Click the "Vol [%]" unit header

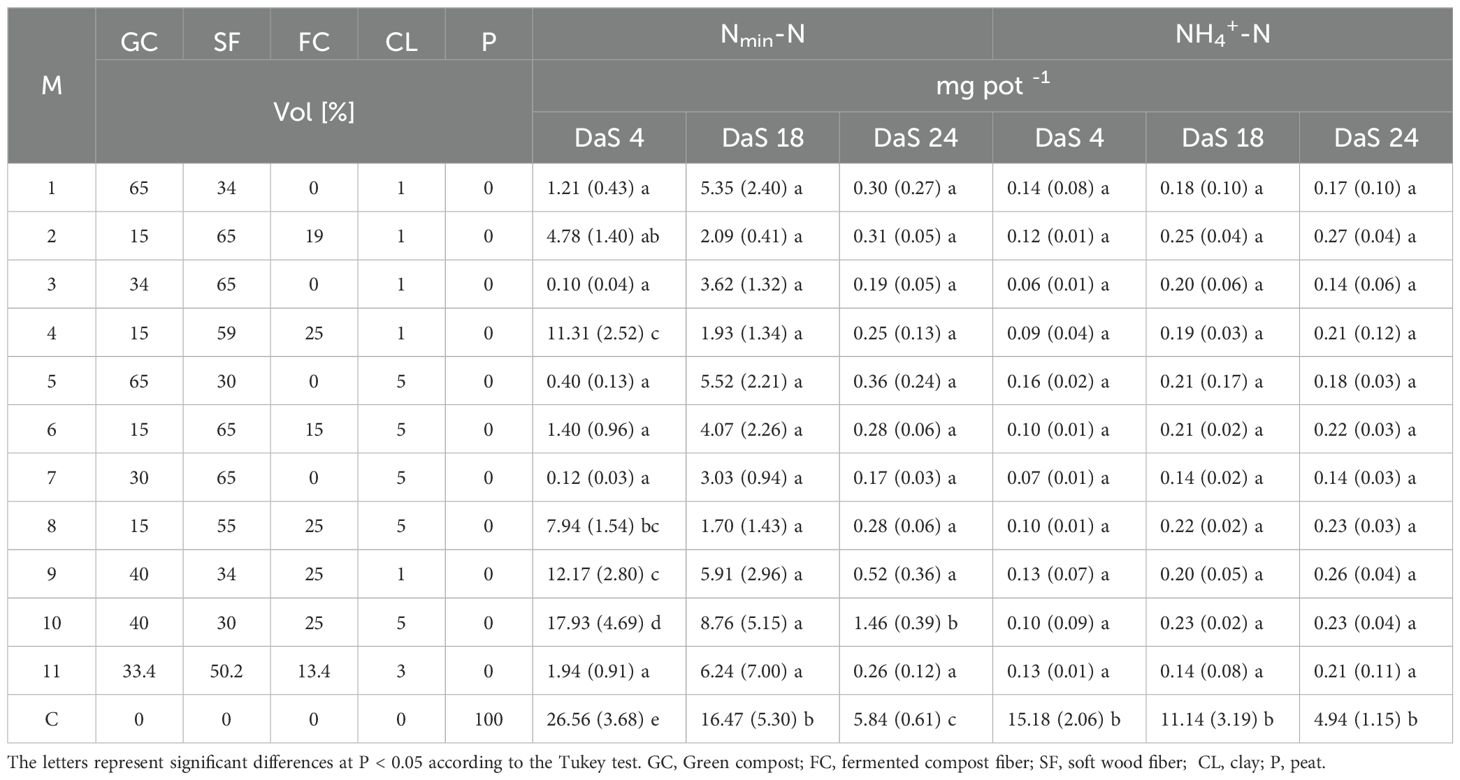(x=314, y=111)
